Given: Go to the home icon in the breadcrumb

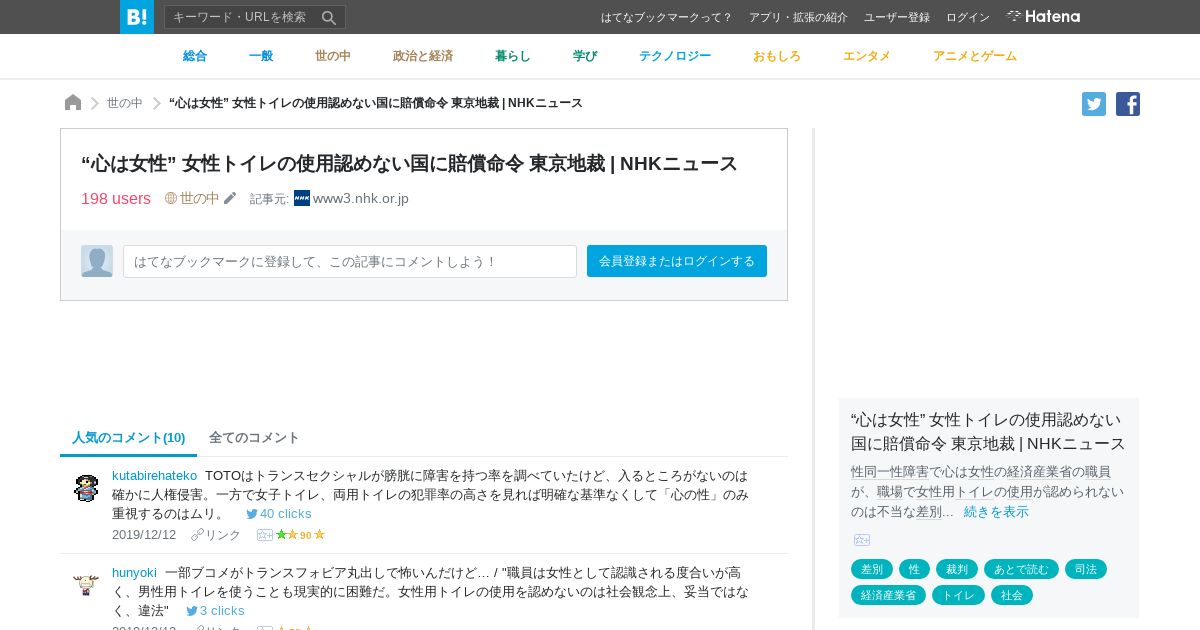Looking at the screenshot, I should 73,103.
